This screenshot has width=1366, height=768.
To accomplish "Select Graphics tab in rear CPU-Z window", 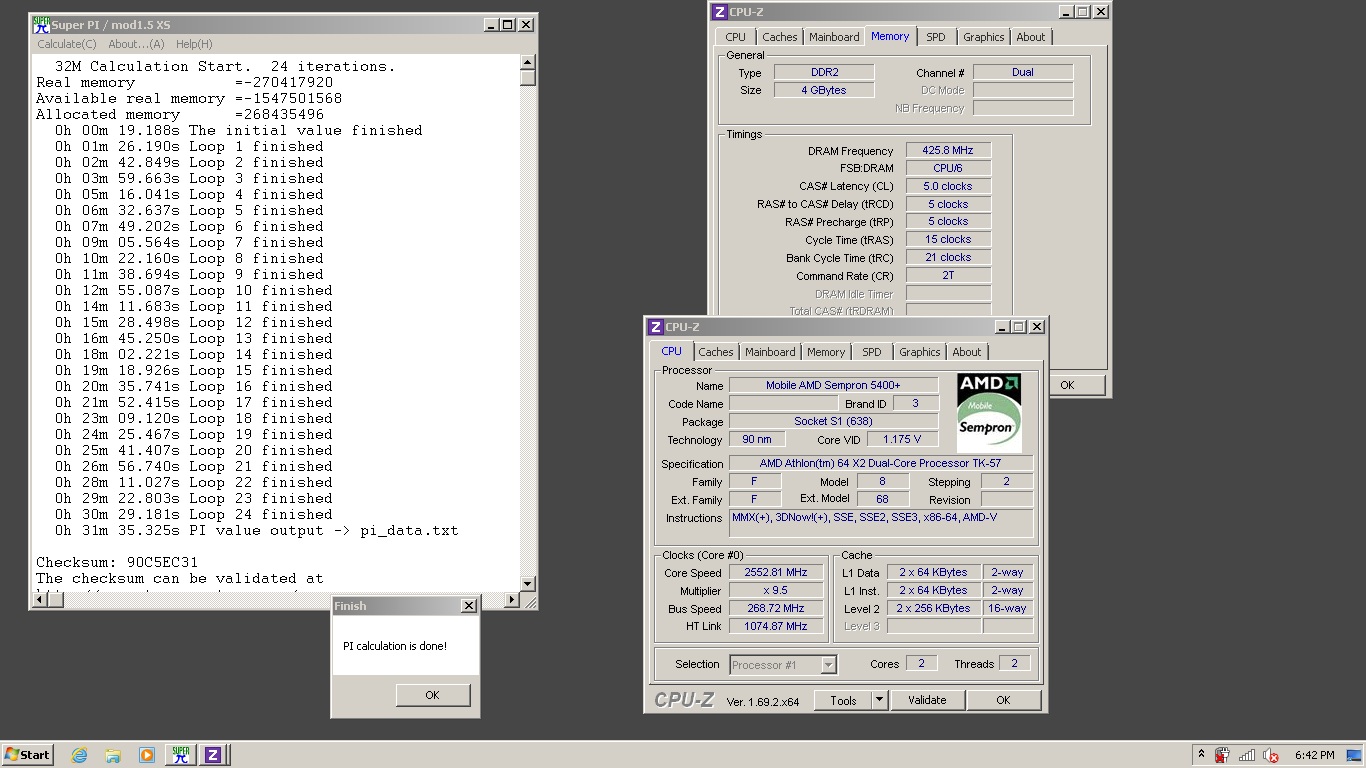I will [984, 37].
